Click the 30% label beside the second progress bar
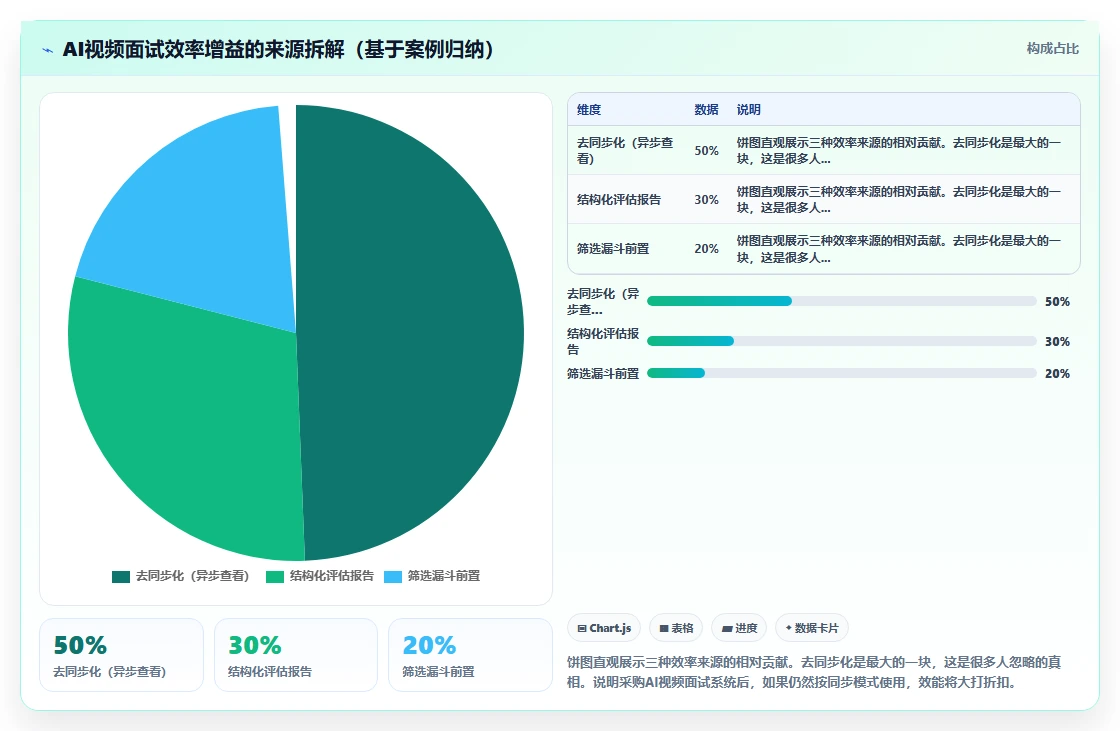Viewport: 1120px width, 731px height. (x=1057, y=342)
